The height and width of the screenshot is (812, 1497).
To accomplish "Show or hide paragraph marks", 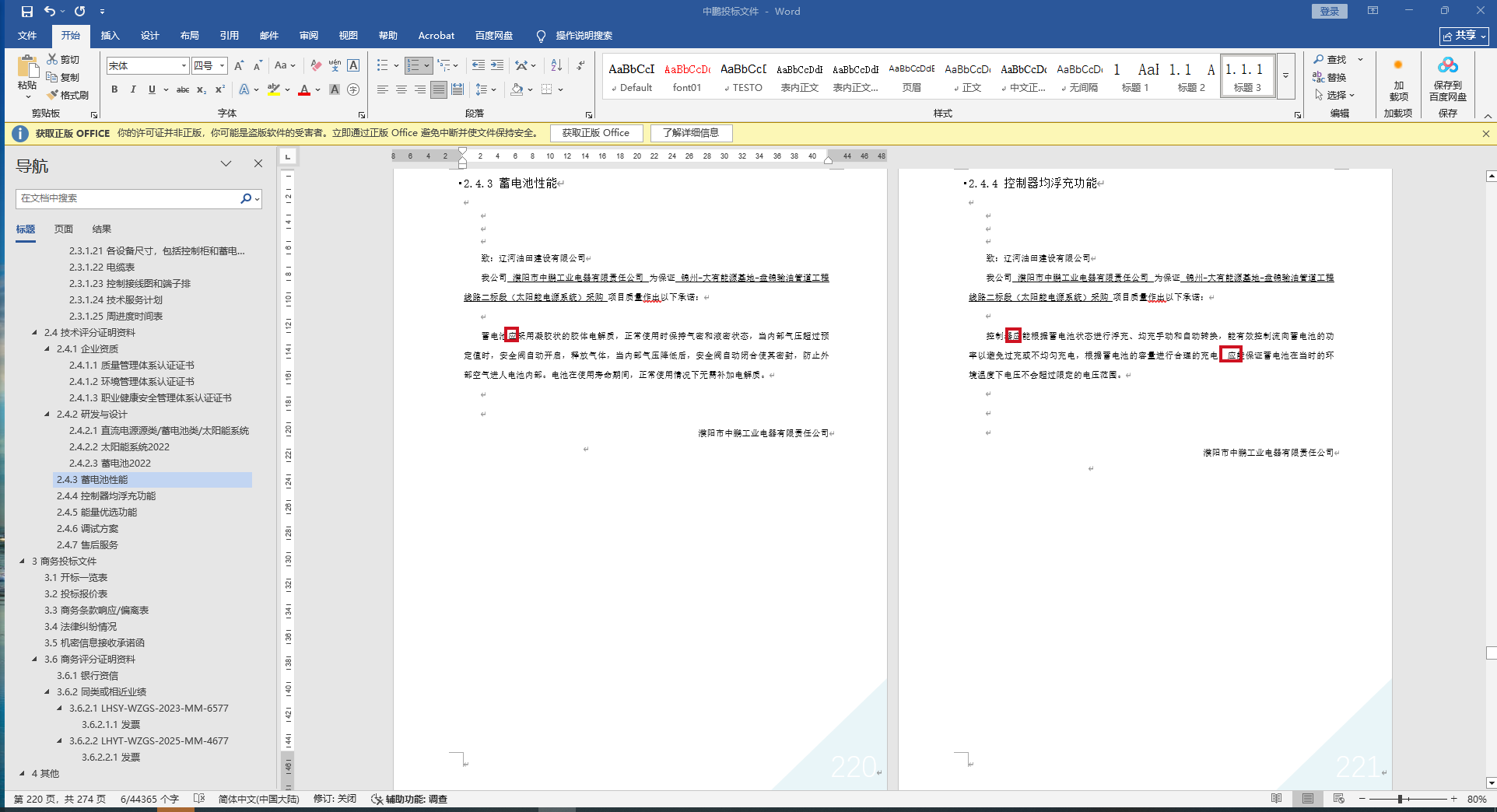I will [x=581, y=65].
